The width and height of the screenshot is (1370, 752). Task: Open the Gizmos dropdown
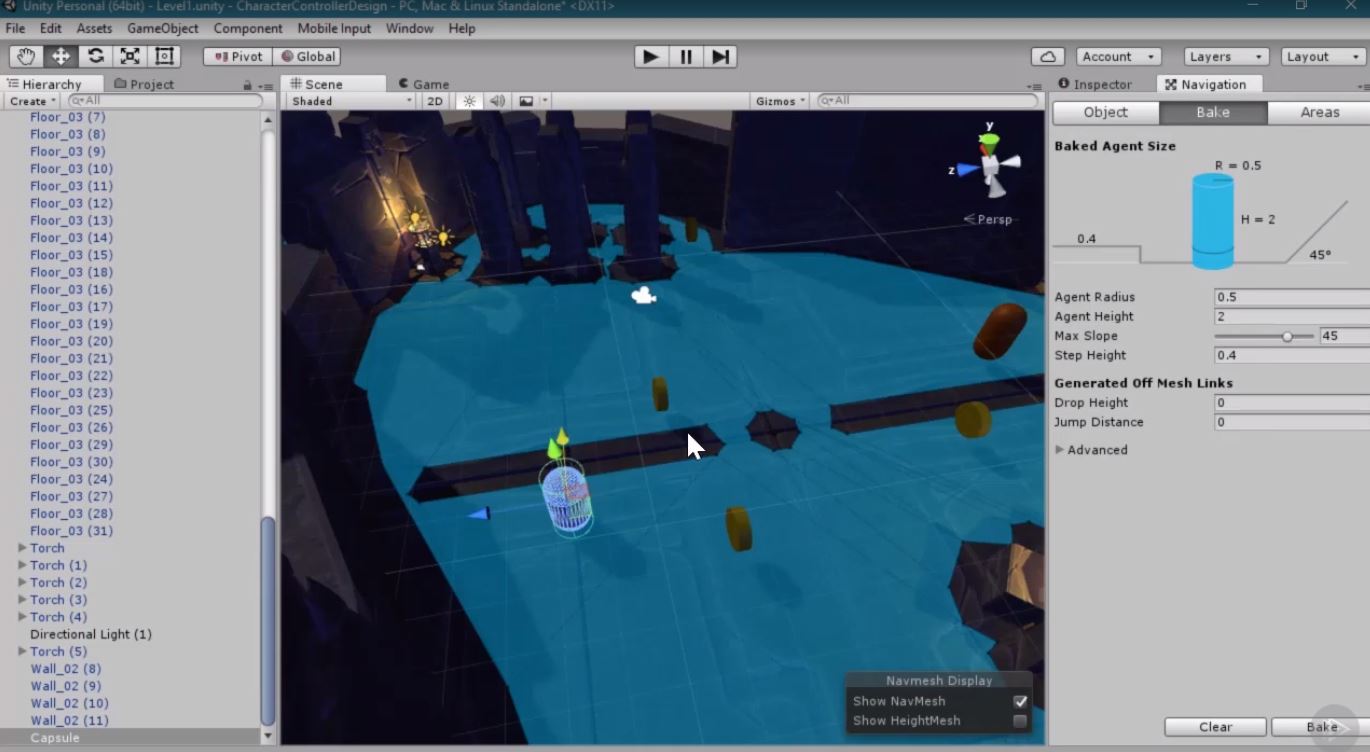pyautogui.click(x=779, y=100)
